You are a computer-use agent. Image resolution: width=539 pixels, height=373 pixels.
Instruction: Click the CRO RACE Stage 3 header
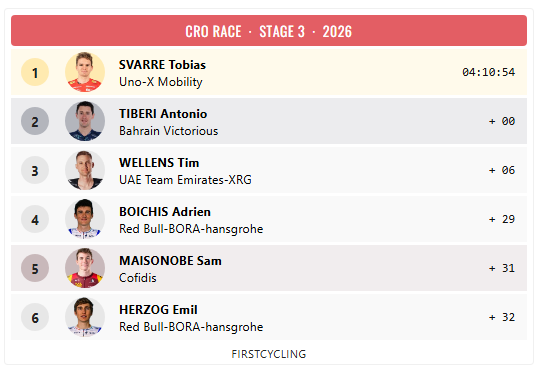pyautogui.click(x=269, y=31)
